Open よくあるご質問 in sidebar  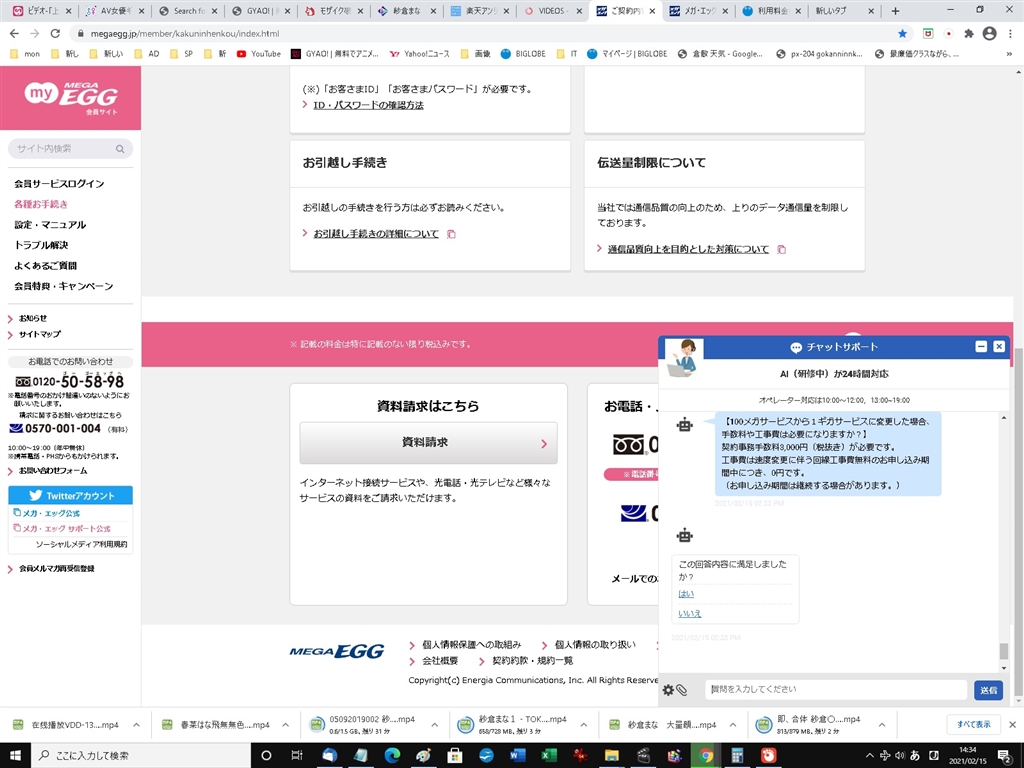click(46, 266)
